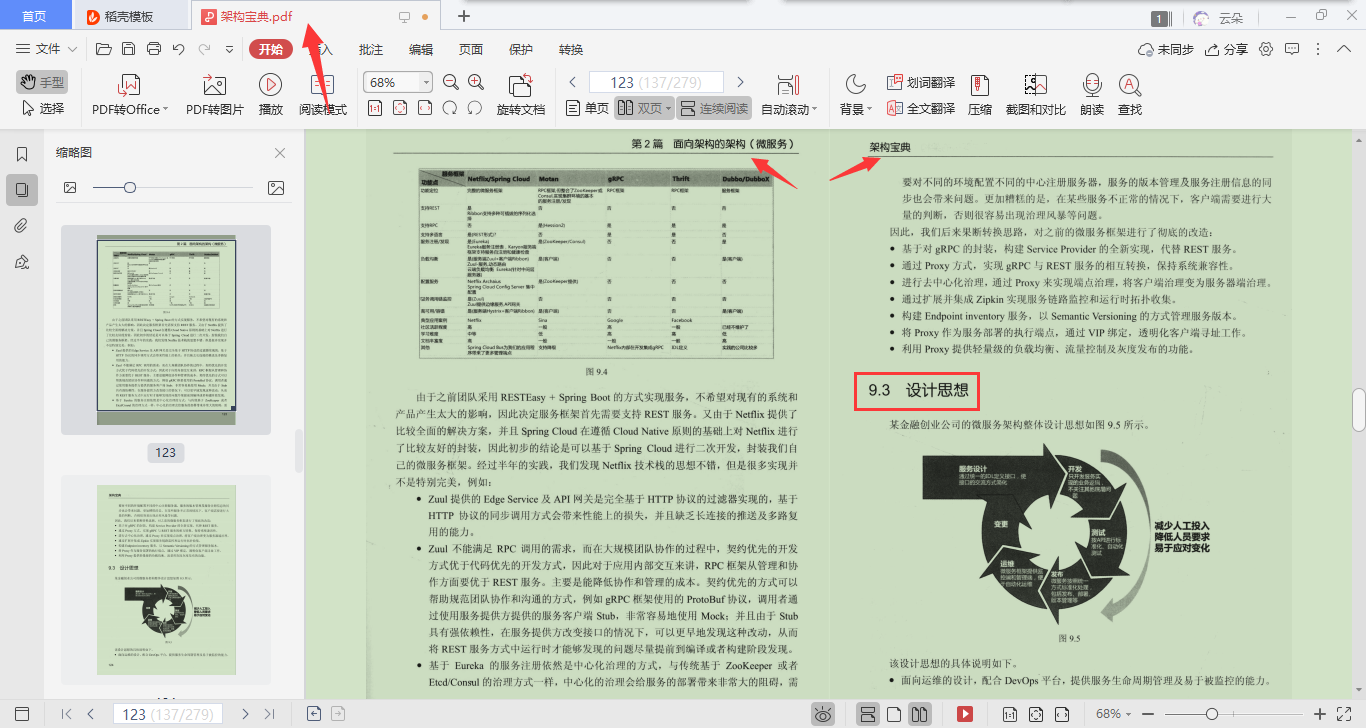Jump to first page in status bar
The height and width of the screenshot is (728, 1366).
(x=67, y=714)
